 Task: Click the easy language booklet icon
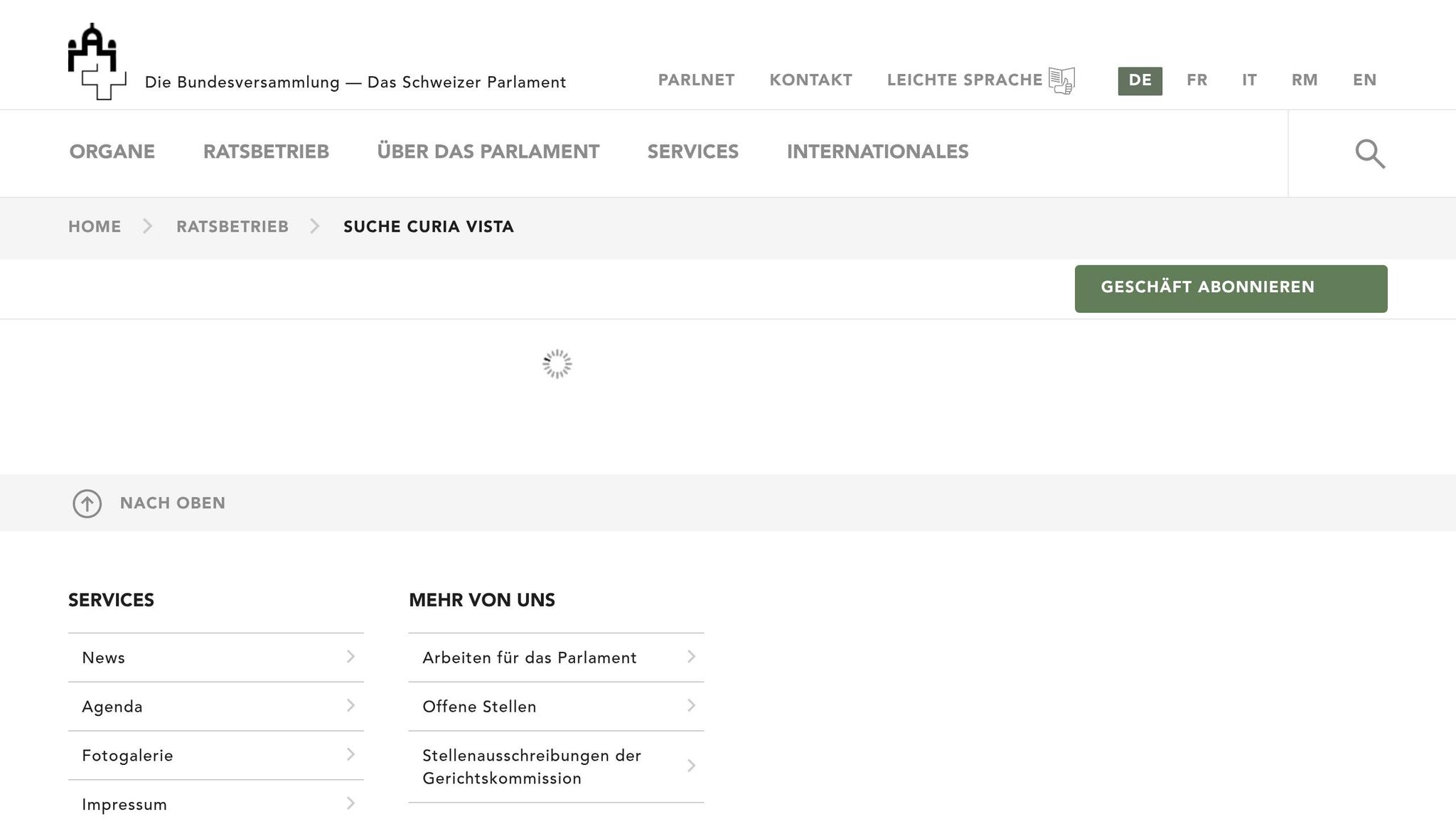(1062, 80)
